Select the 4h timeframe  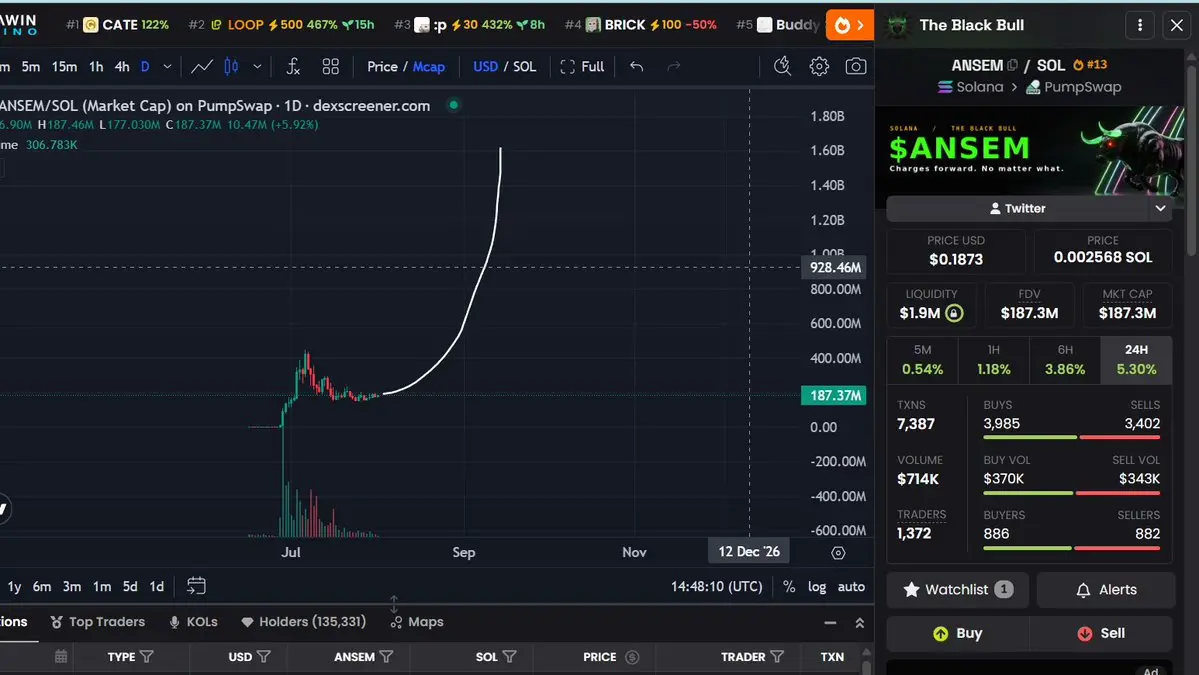coord(122,67)
